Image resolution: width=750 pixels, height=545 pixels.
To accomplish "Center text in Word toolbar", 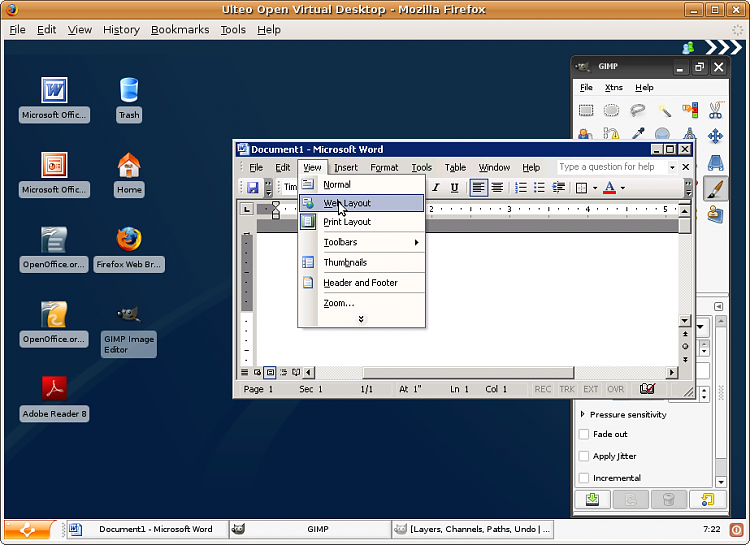I will 497,188.
